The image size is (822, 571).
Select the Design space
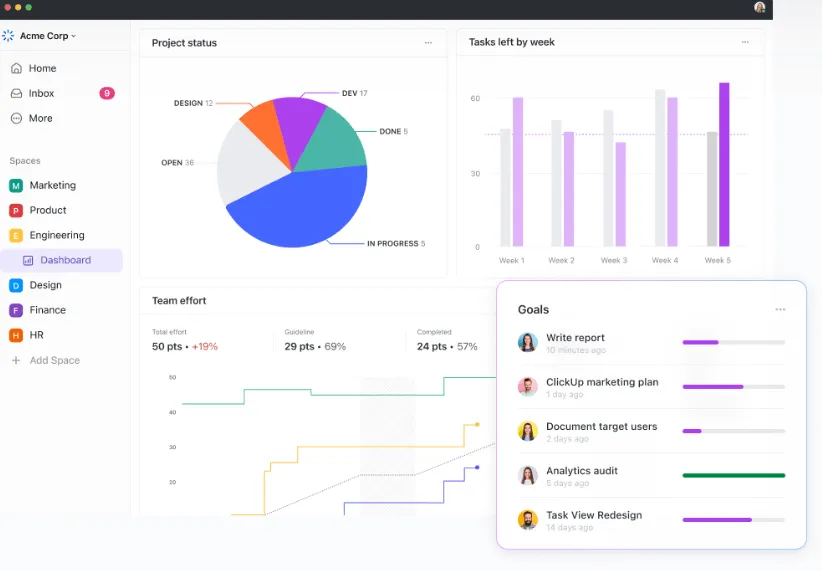coord(46,285)
